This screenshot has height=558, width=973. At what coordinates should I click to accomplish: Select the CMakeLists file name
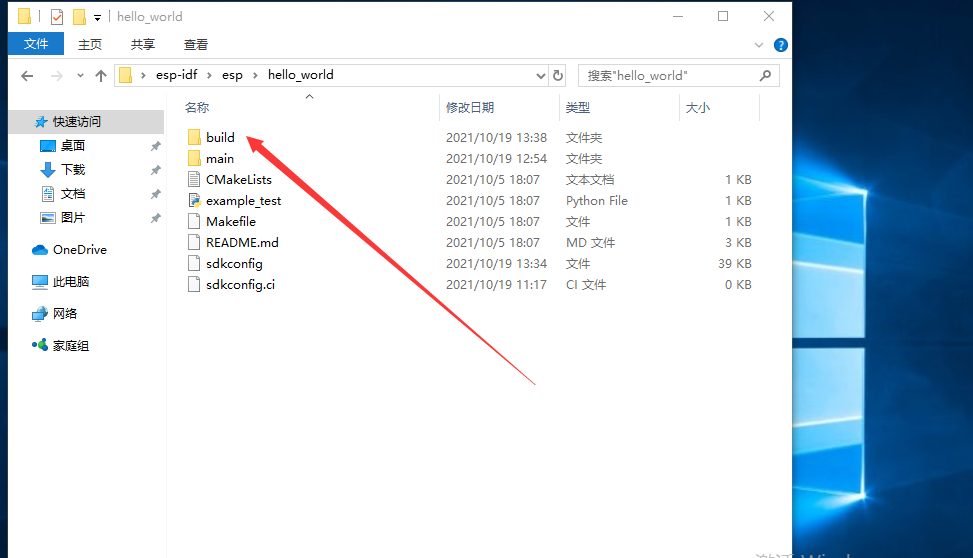[x=239, y=179]
